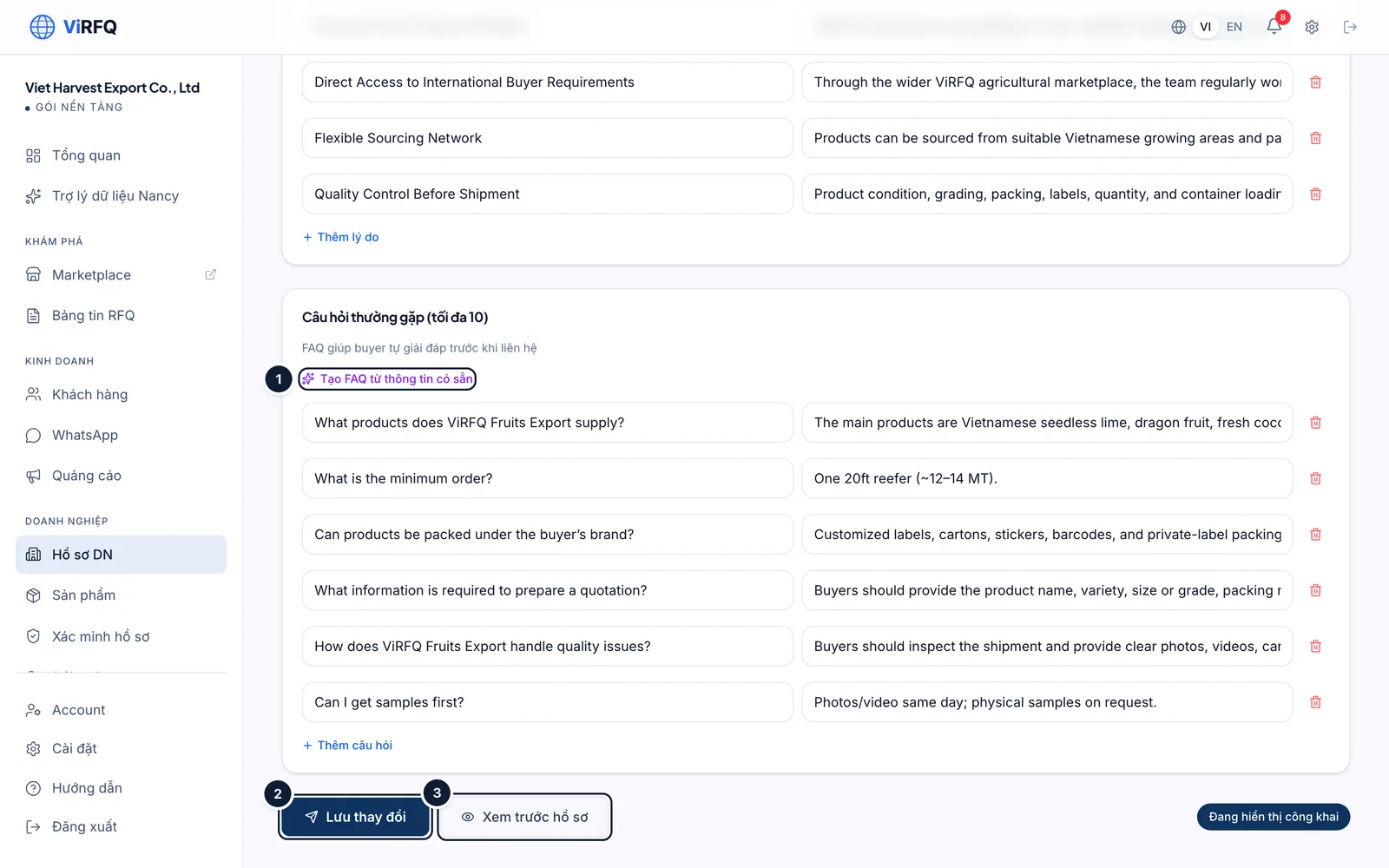The height and width of the screenshot is (868, 1389).
Task: Edit 'Photos/video same day' answer field
Action: tap(1047, 702)
